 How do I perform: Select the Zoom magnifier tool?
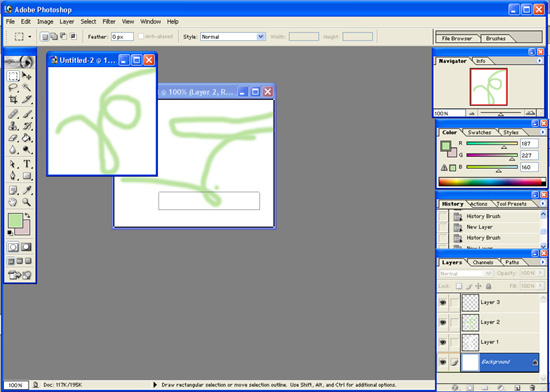pyautogui.click(x=27, y=202)
